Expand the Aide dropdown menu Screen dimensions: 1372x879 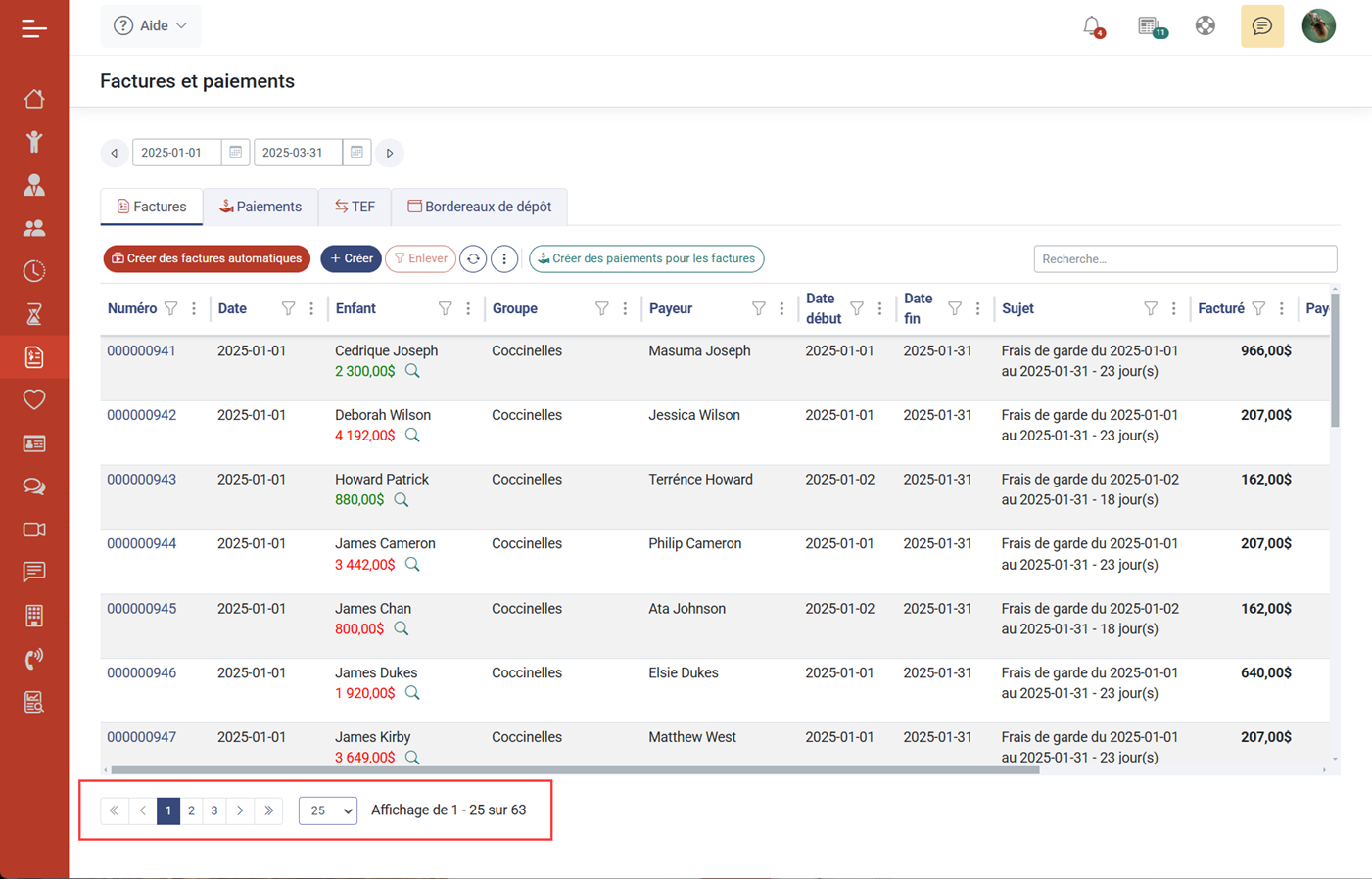coord(151,26)
